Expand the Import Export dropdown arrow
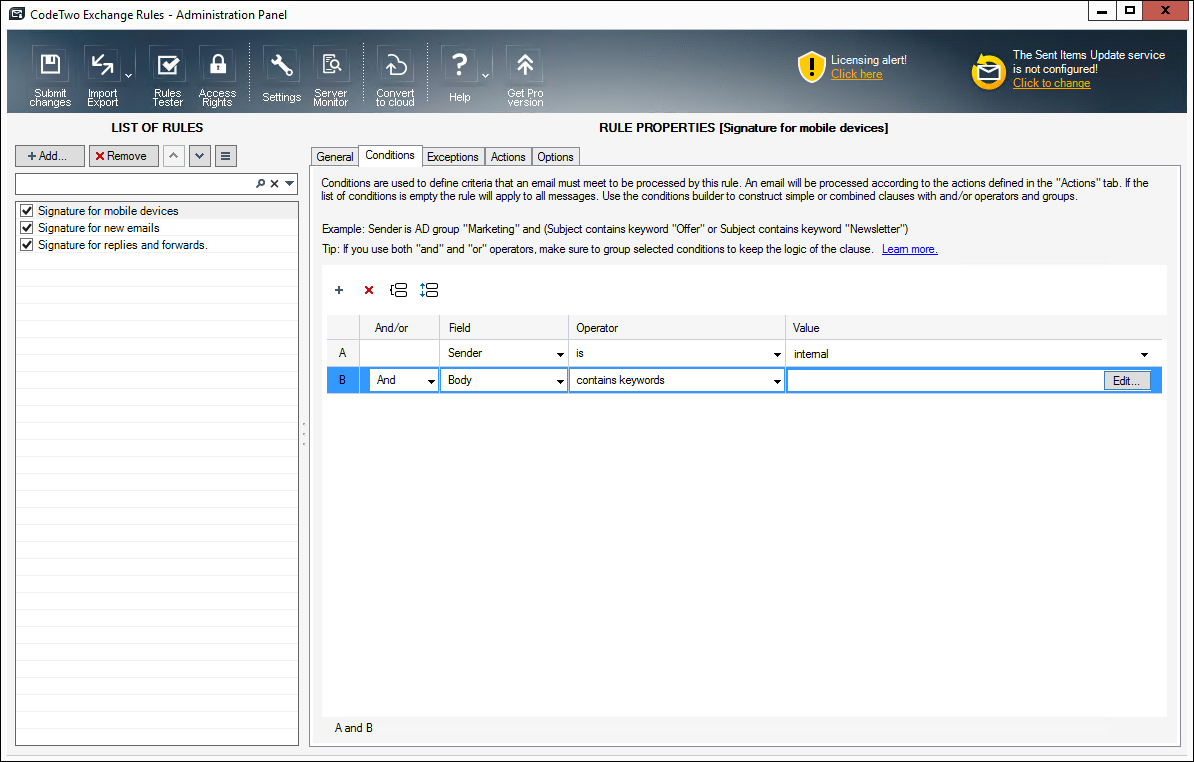Screen dimensions: 1194x762 point(128,75)
